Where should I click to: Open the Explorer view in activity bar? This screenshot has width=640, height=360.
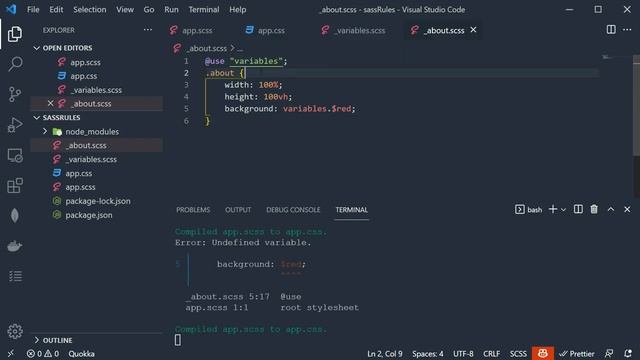pos(15,34)
